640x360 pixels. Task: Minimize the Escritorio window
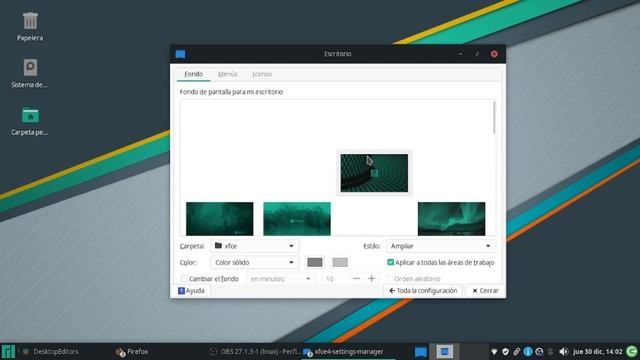click(460, 54)
